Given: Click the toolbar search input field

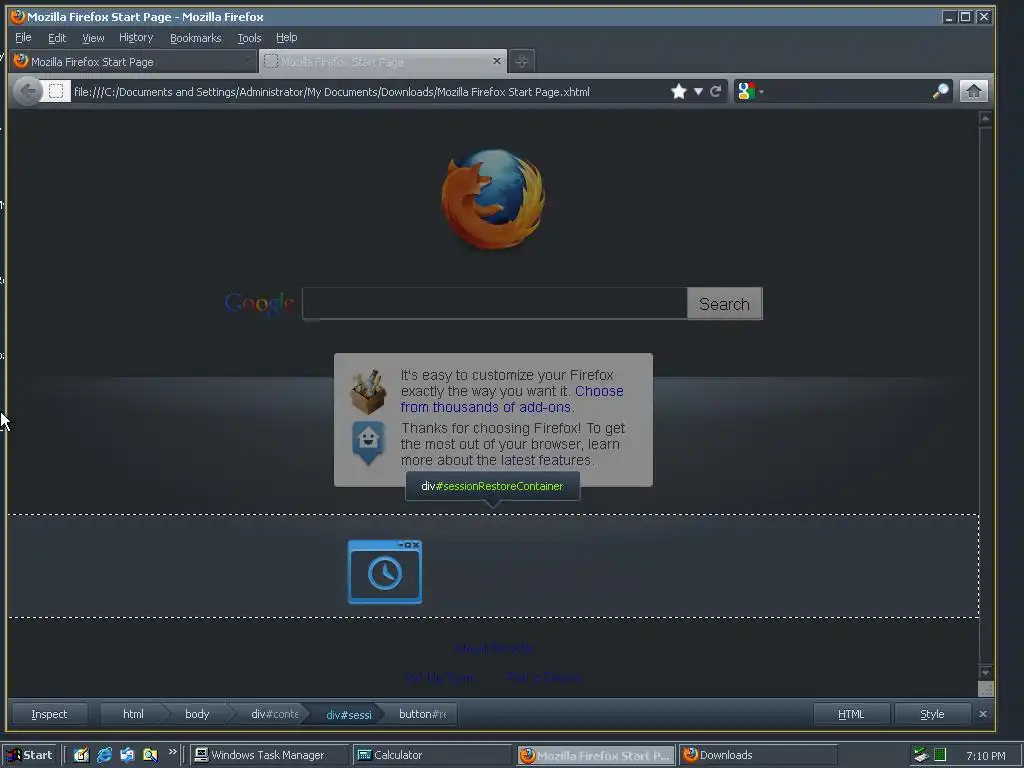Looking at the screenshot, I should tap(848, 91).
